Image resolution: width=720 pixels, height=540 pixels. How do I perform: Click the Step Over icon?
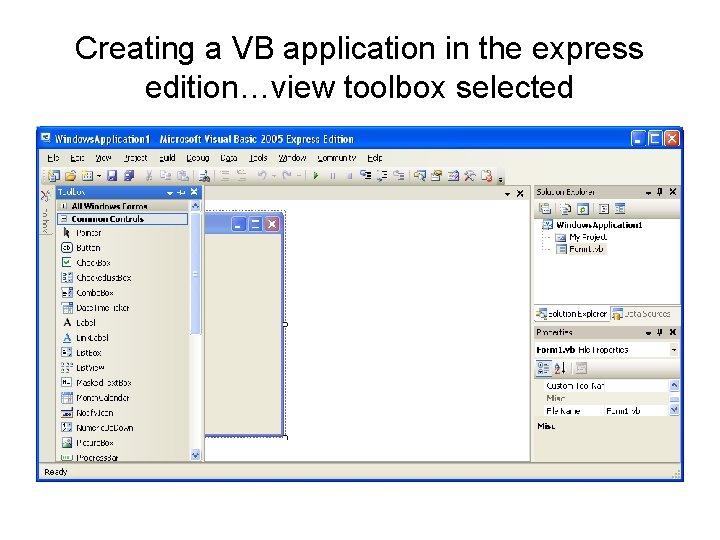[382, 175]
